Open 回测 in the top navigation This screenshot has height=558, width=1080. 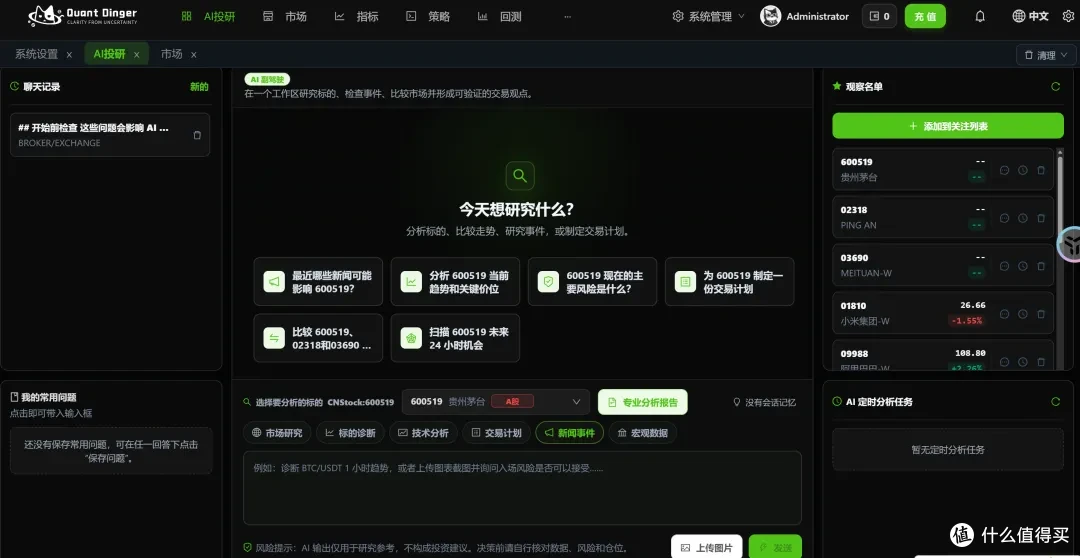coord(500,17)
